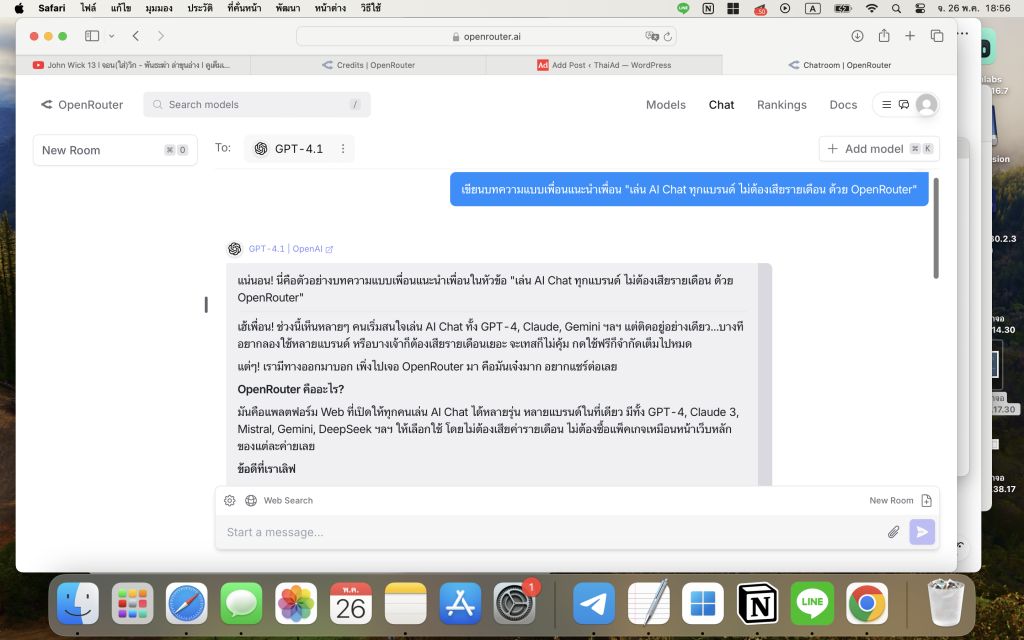Open the Trash in the Dock
This screenshot has width=1024, height=640.
click(946, 603)
